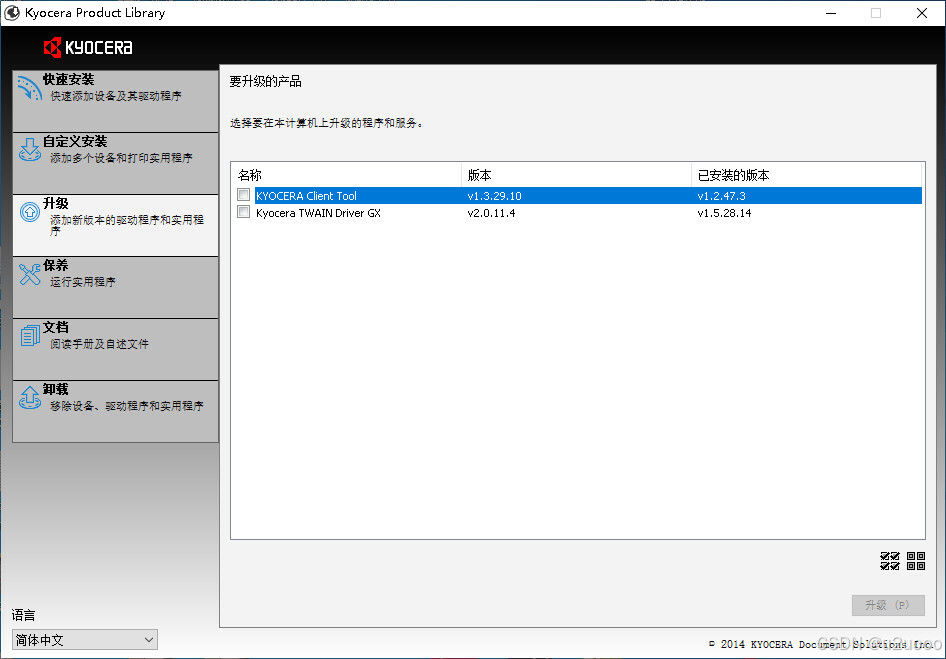
Task: Click installed version v1.5.28.14 cell
Action: click(x=725, y=213)
